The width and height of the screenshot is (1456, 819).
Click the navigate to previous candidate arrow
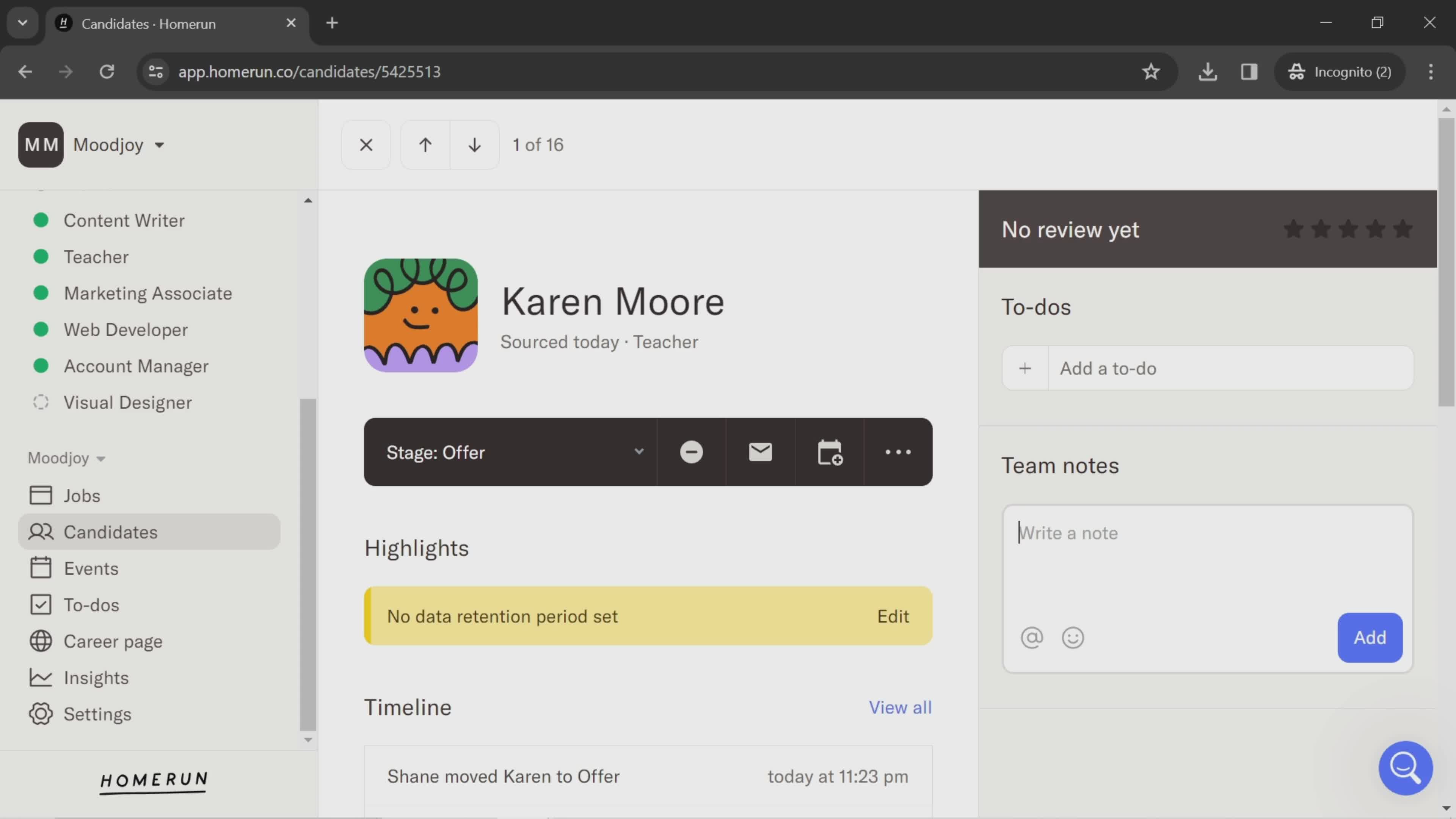[x=424, y=144]
